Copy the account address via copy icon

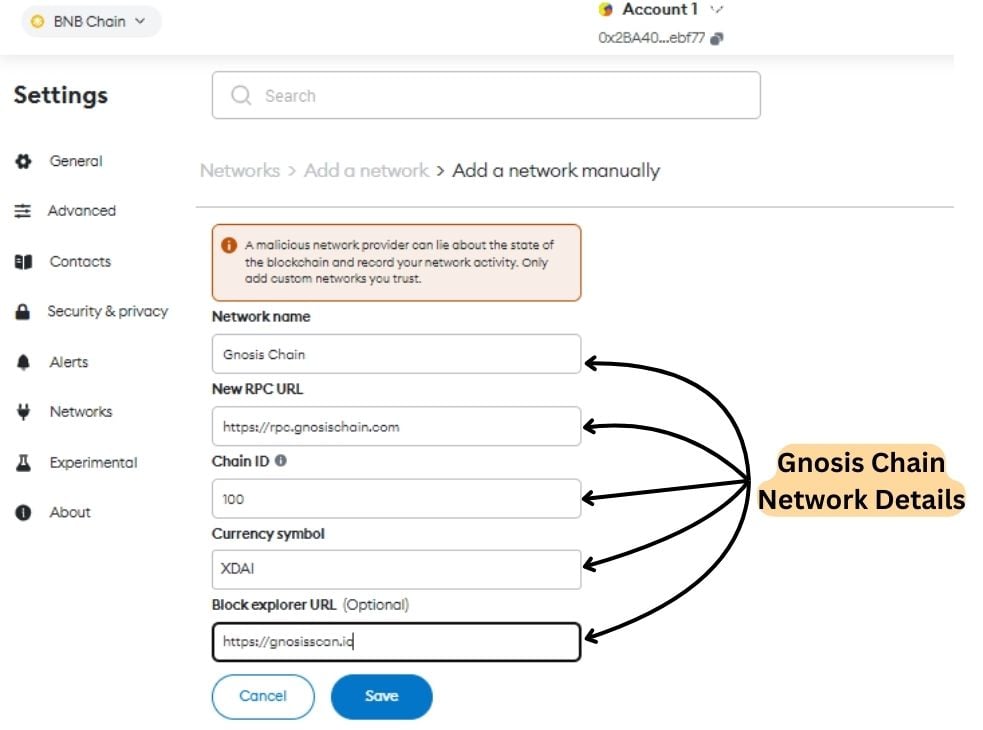point(717,38)
